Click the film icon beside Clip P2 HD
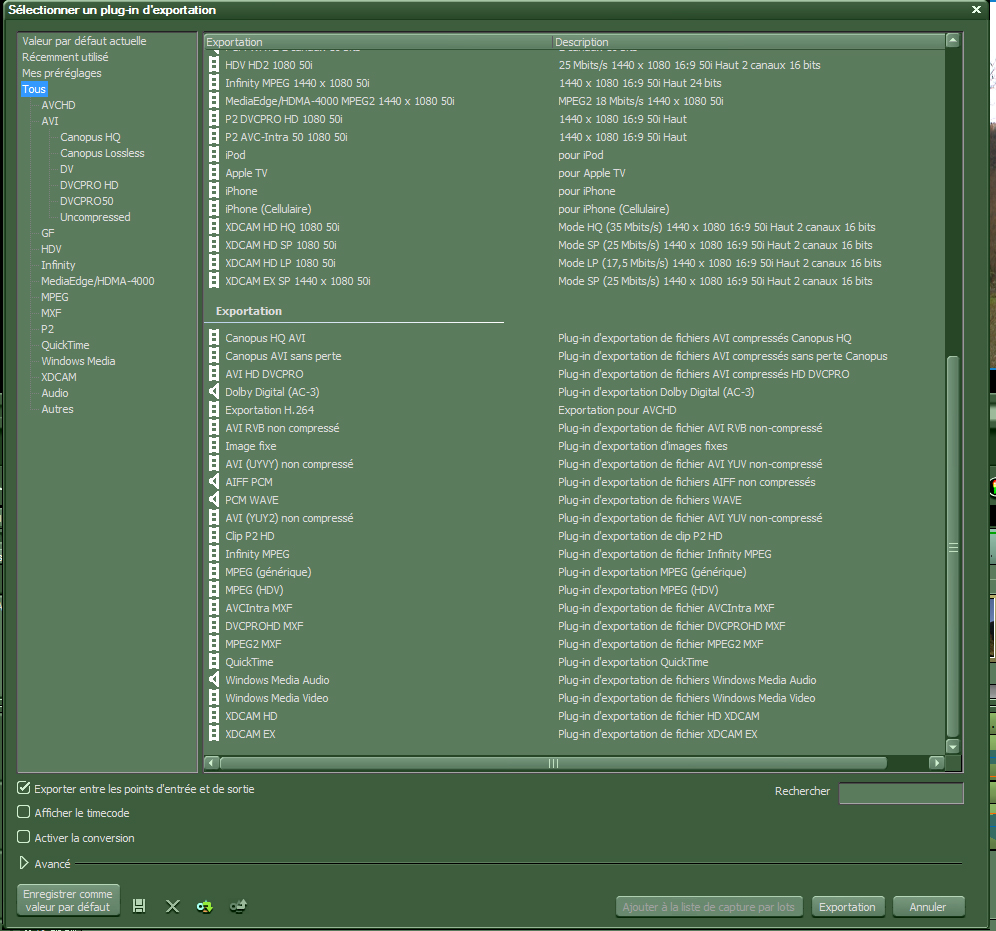Image resolution: width=996 pixels, height=931 pixels. (214, 536)
